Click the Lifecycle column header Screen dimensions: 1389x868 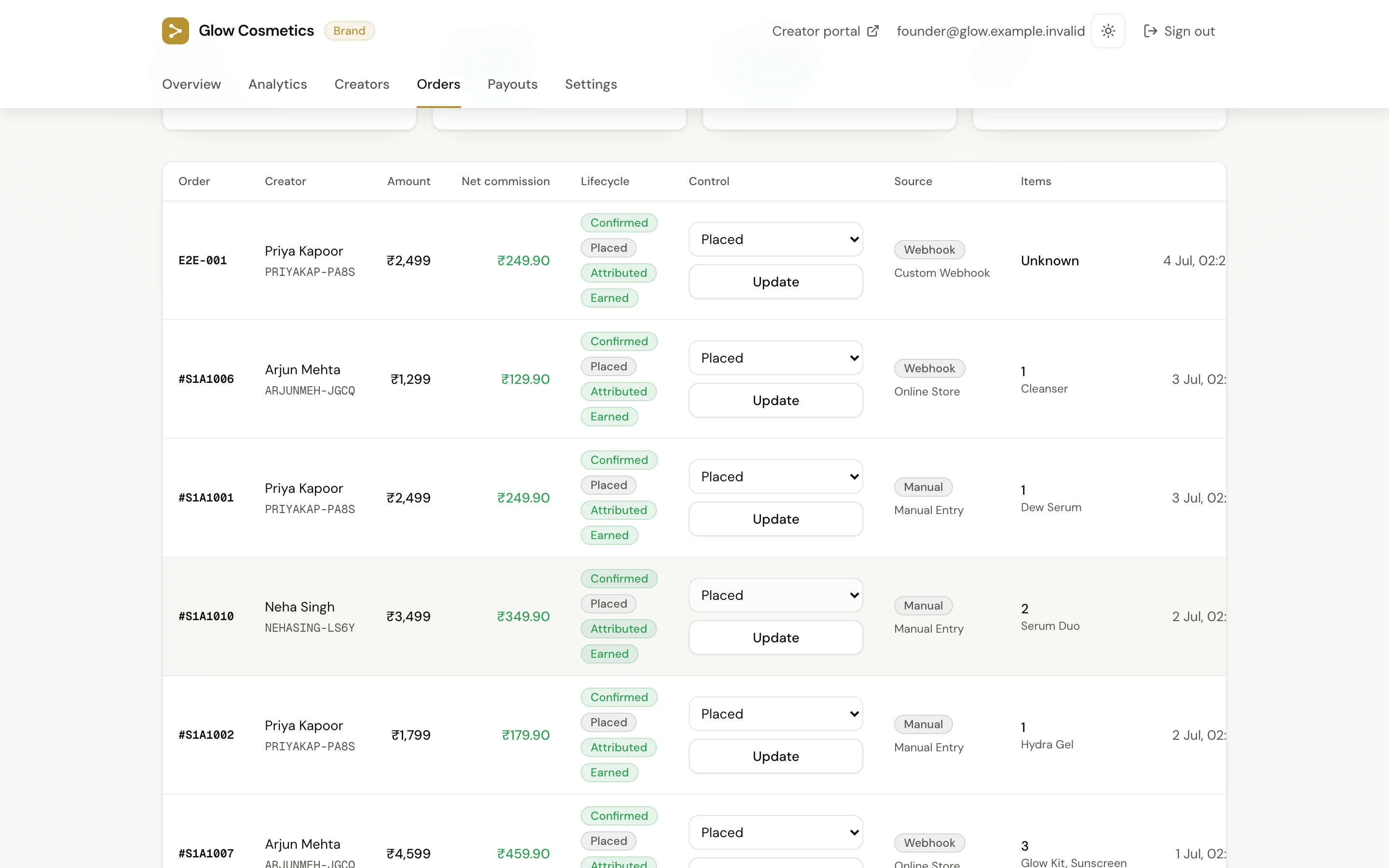(605, 181)
